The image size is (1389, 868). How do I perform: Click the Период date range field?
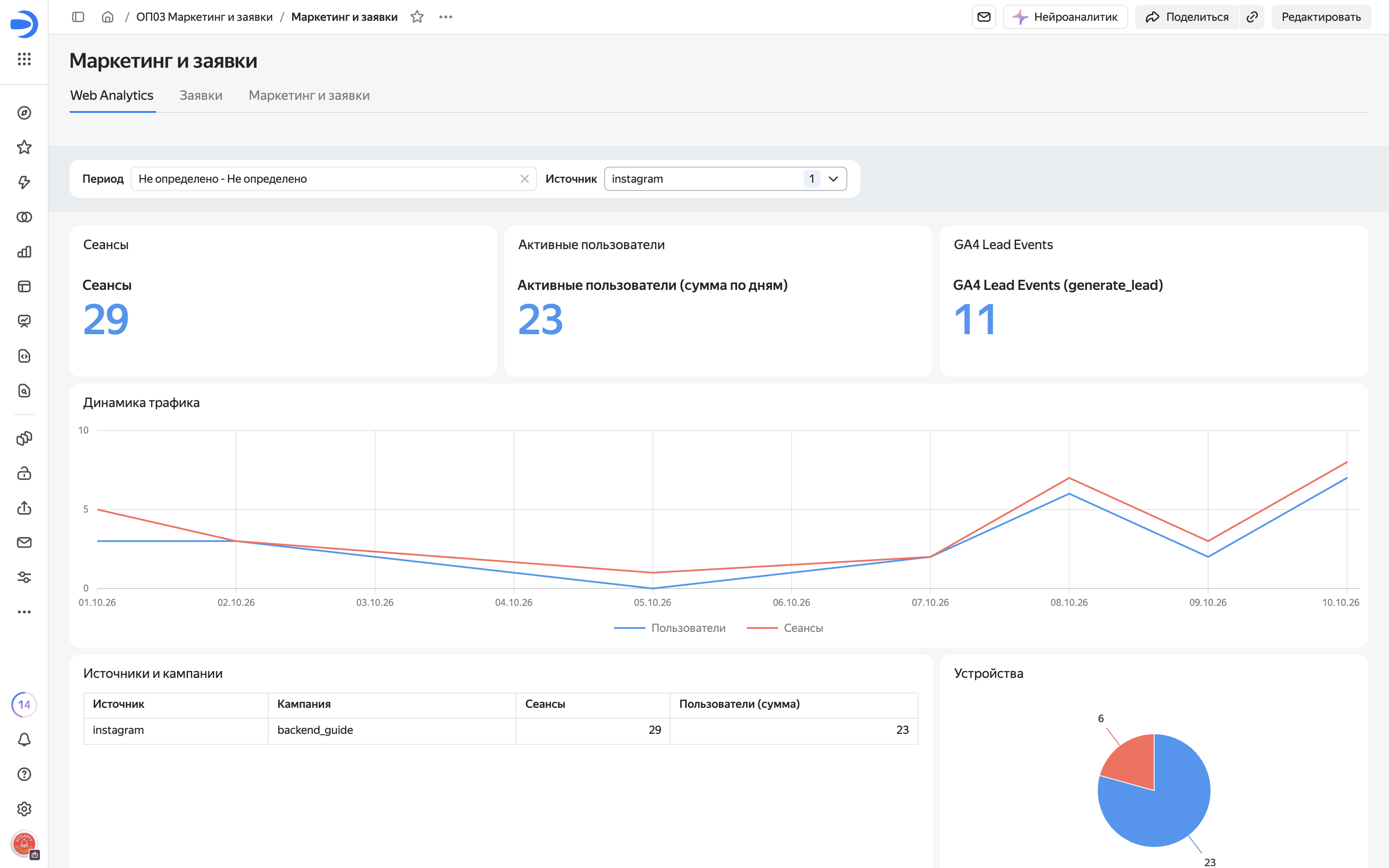333,179
